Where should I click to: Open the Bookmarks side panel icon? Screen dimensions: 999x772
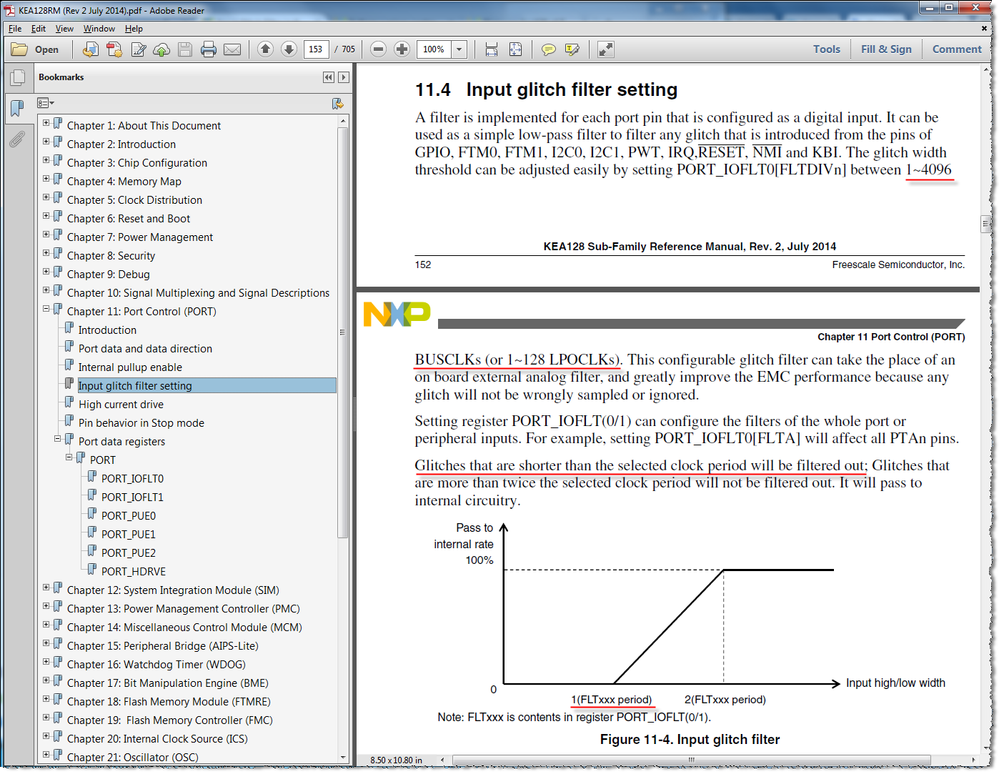pos(17,108)
